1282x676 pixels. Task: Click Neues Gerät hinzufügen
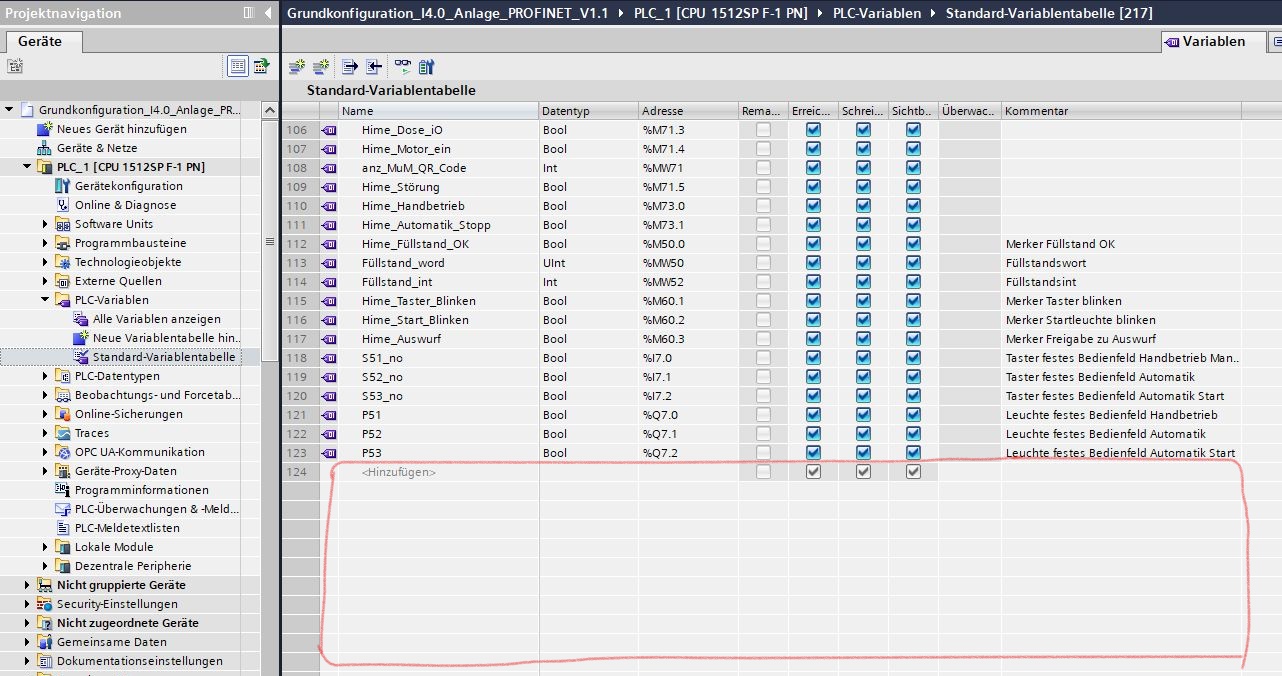pos(121,129)
